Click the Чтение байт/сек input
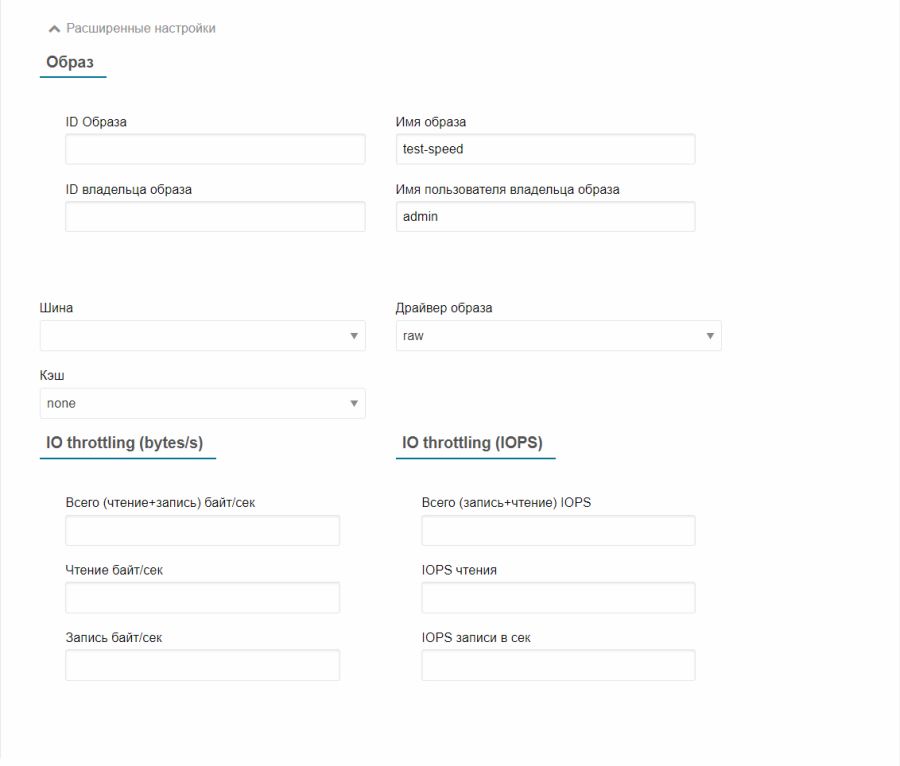The image size is (900, 766). (x=202, y=597)
